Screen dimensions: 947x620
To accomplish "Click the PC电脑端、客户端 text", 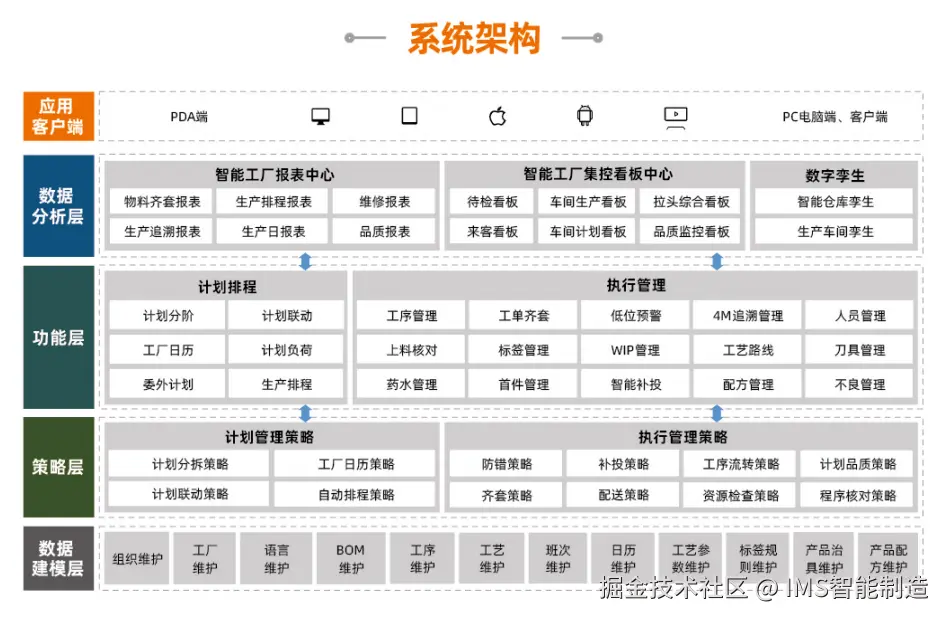I will [x=835, y=117].
